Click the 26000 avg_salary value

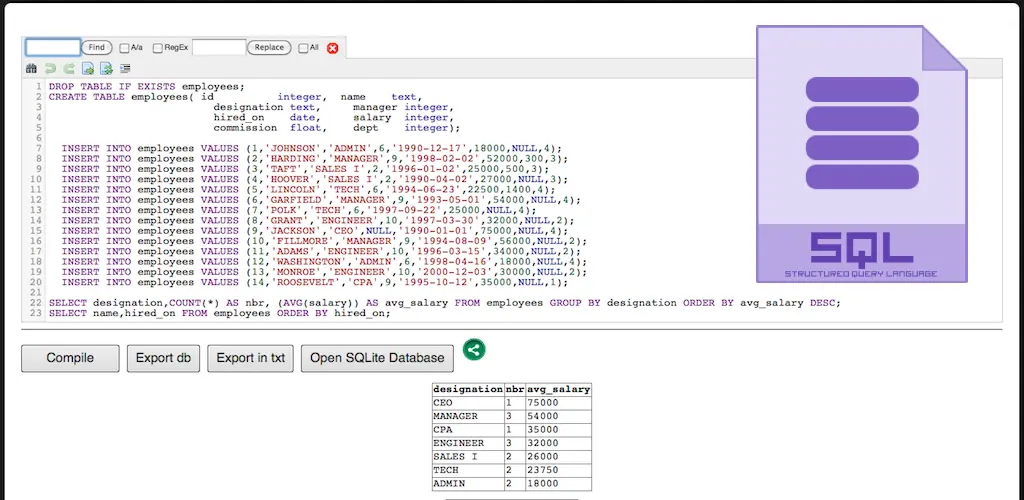coord(558,457)
